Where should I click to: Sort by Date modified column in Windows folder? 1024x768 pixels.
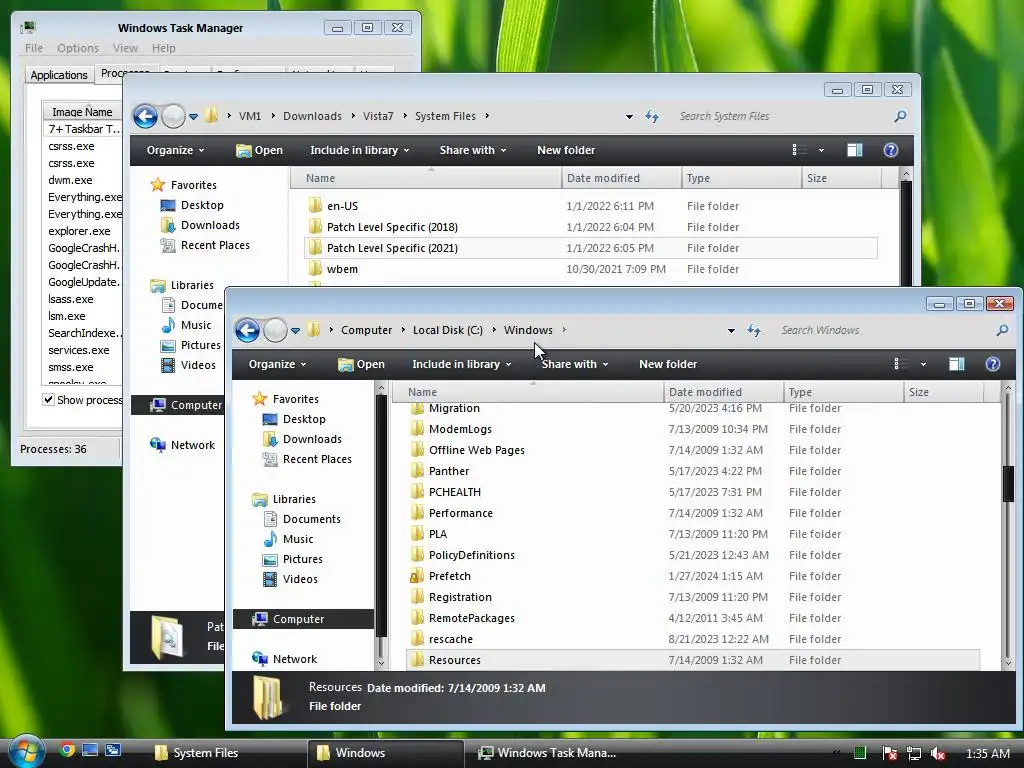click(x=724, y=392)
